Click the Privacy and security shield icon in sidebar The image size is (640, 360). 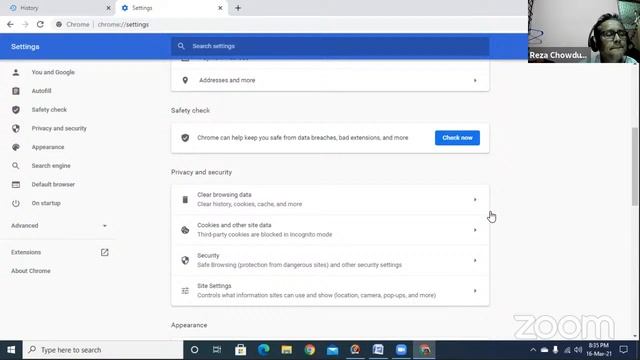[x=16, y=129]
